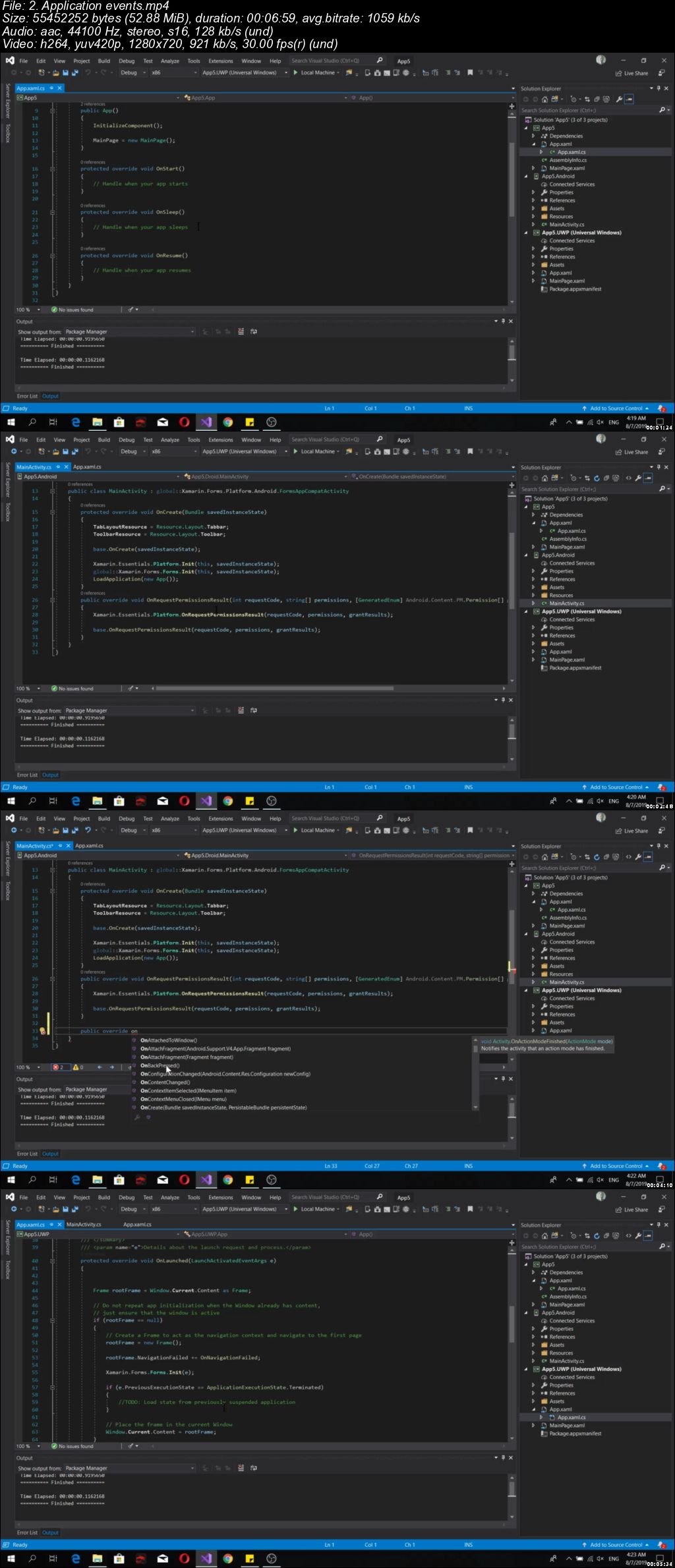Click Undo toolbar icon in 00:01:24 frame
675x1568 pixels.
(89, 73)
